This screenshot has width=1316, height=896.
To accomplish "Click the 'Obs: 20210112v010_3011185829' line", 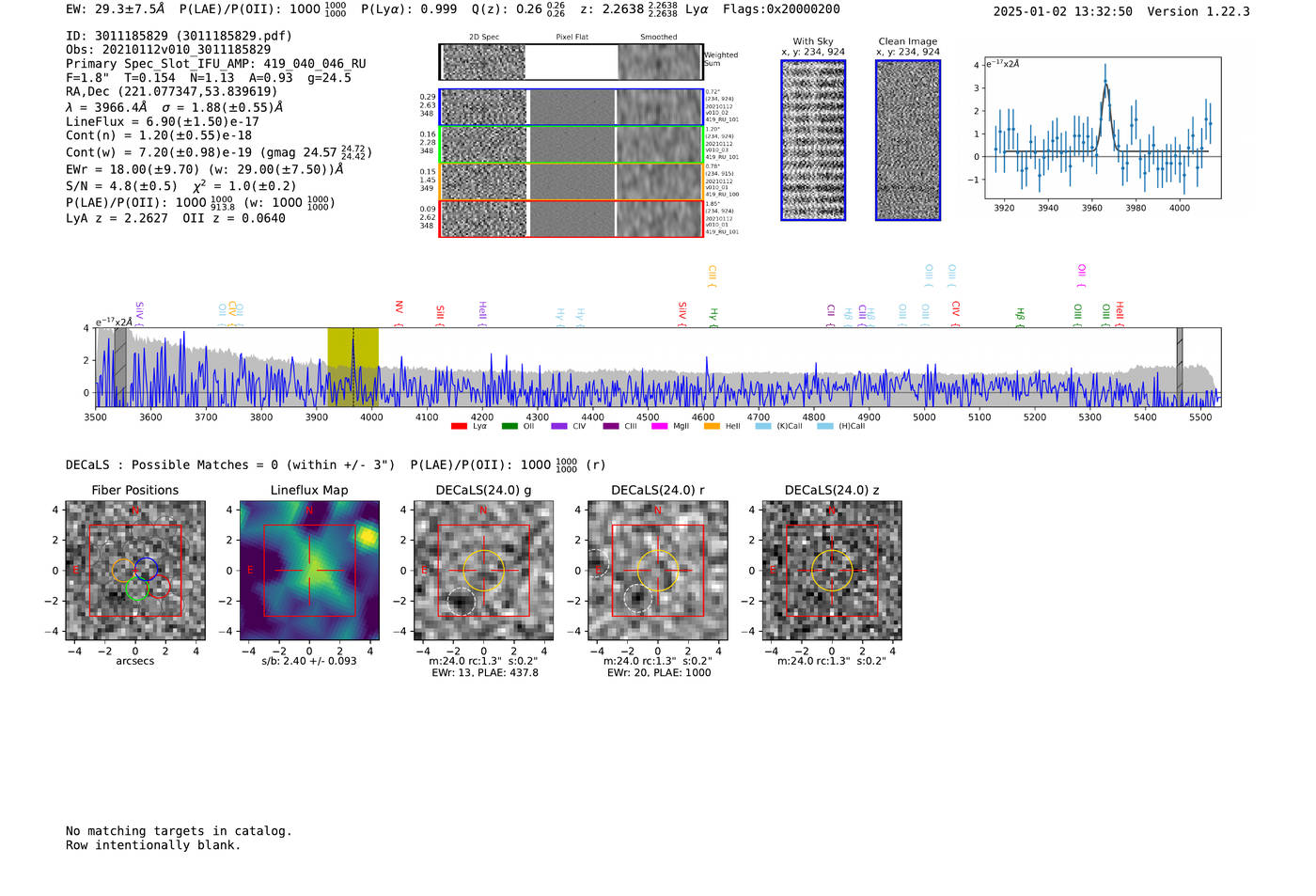I will [x=168, y=50].
